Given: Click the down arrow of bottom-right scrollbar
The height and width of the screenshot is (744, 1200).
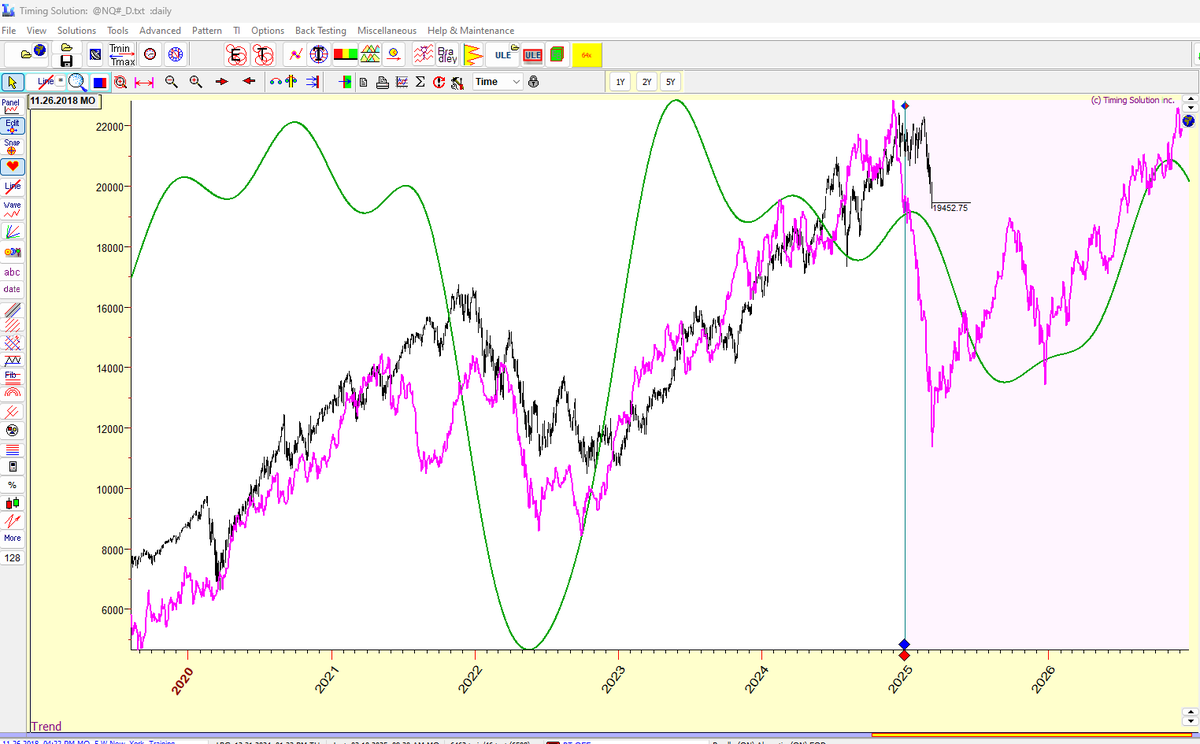Looking at the screenshot, I should pyautogui.click(x=1190, y=720).
